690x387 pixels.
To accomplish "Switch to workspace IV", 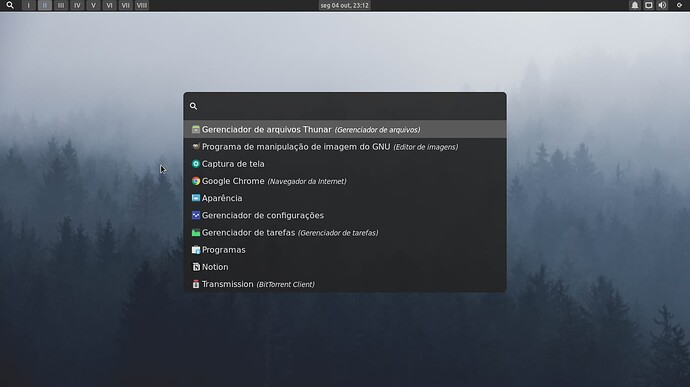I will [77, 5].
